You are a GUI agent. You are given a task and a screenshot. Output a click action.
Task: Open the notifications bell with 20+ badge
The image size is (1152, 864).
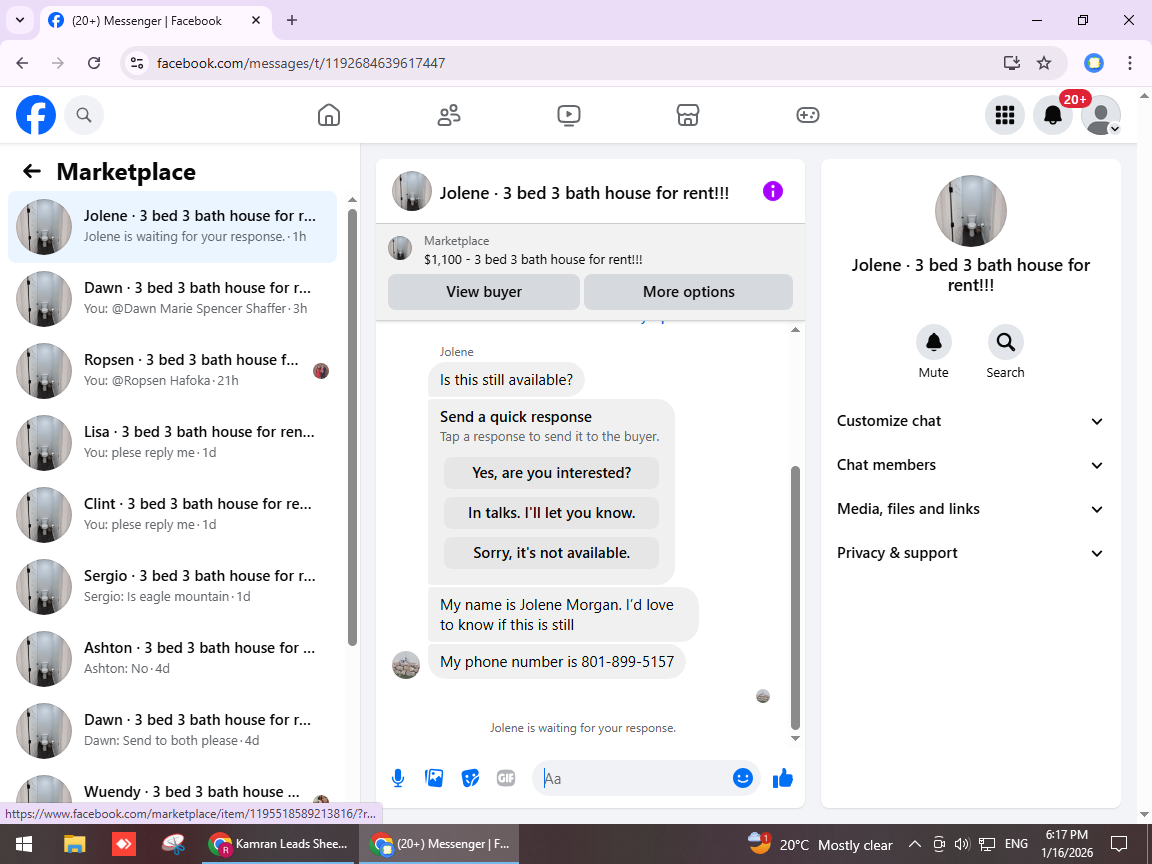[x=1053, y=115]
